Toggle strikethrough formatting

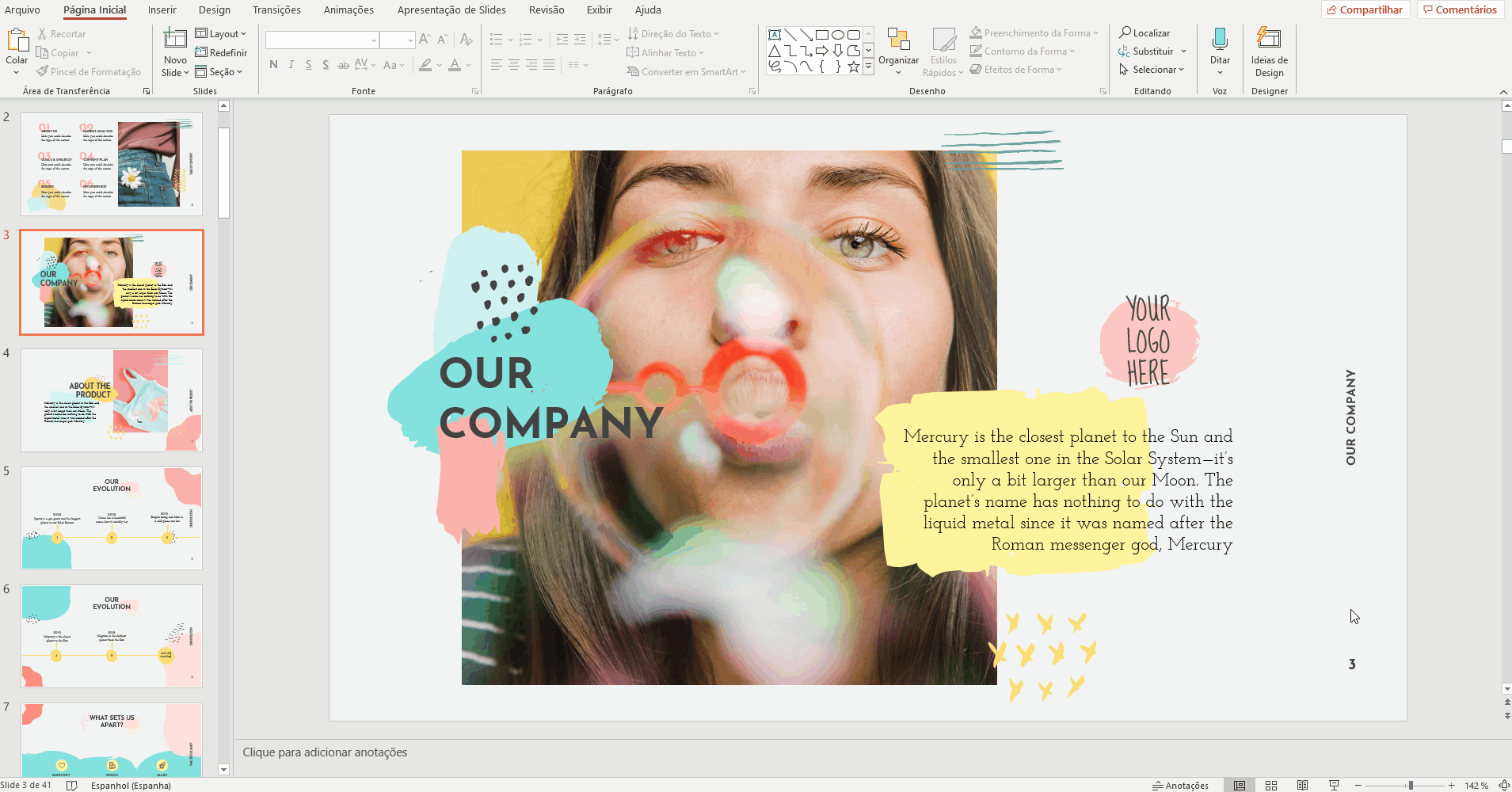(343, 65)
